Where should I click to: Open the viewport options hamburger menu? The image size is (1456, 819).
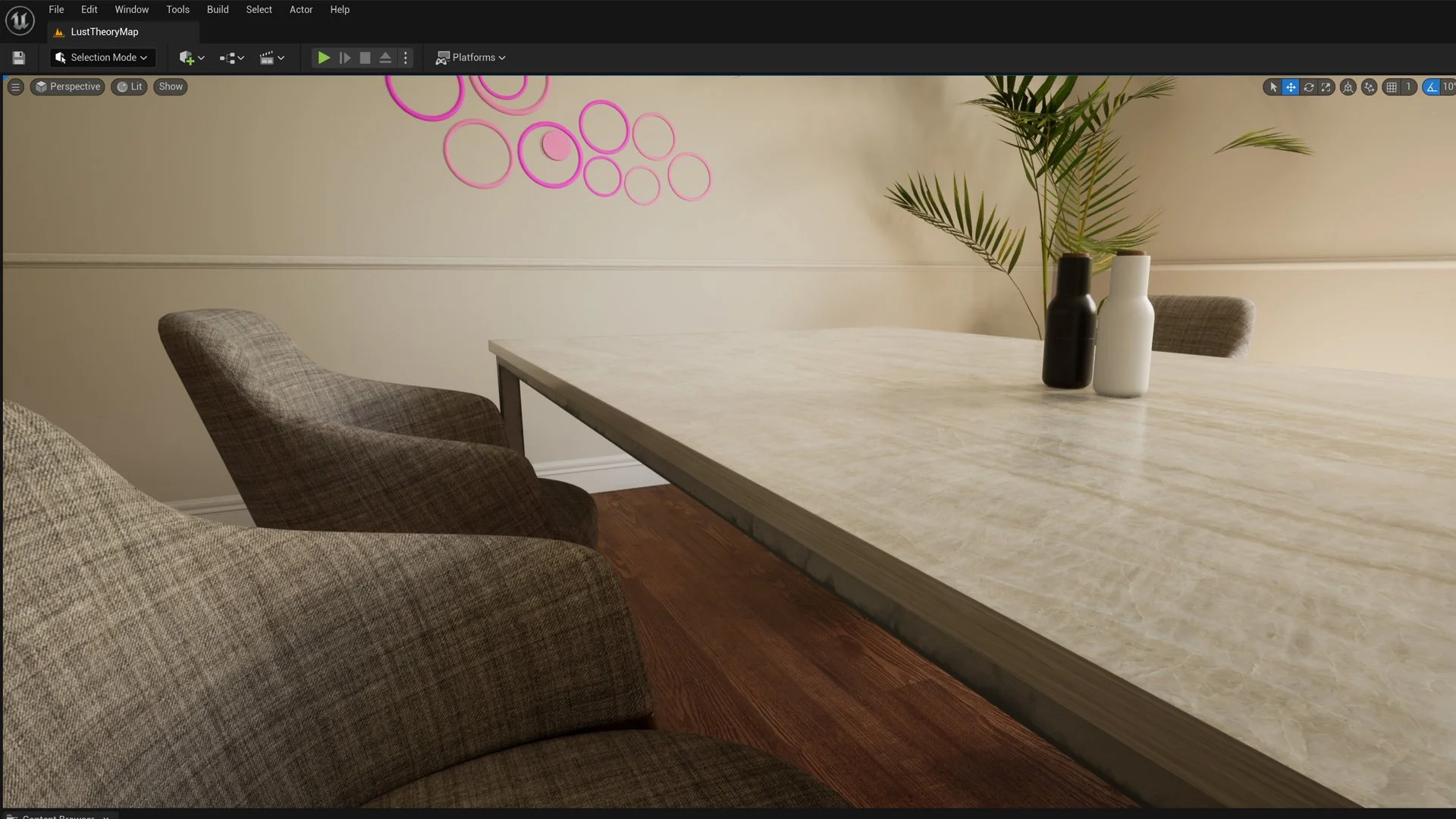pyautogui.click(x=15, y=86)
